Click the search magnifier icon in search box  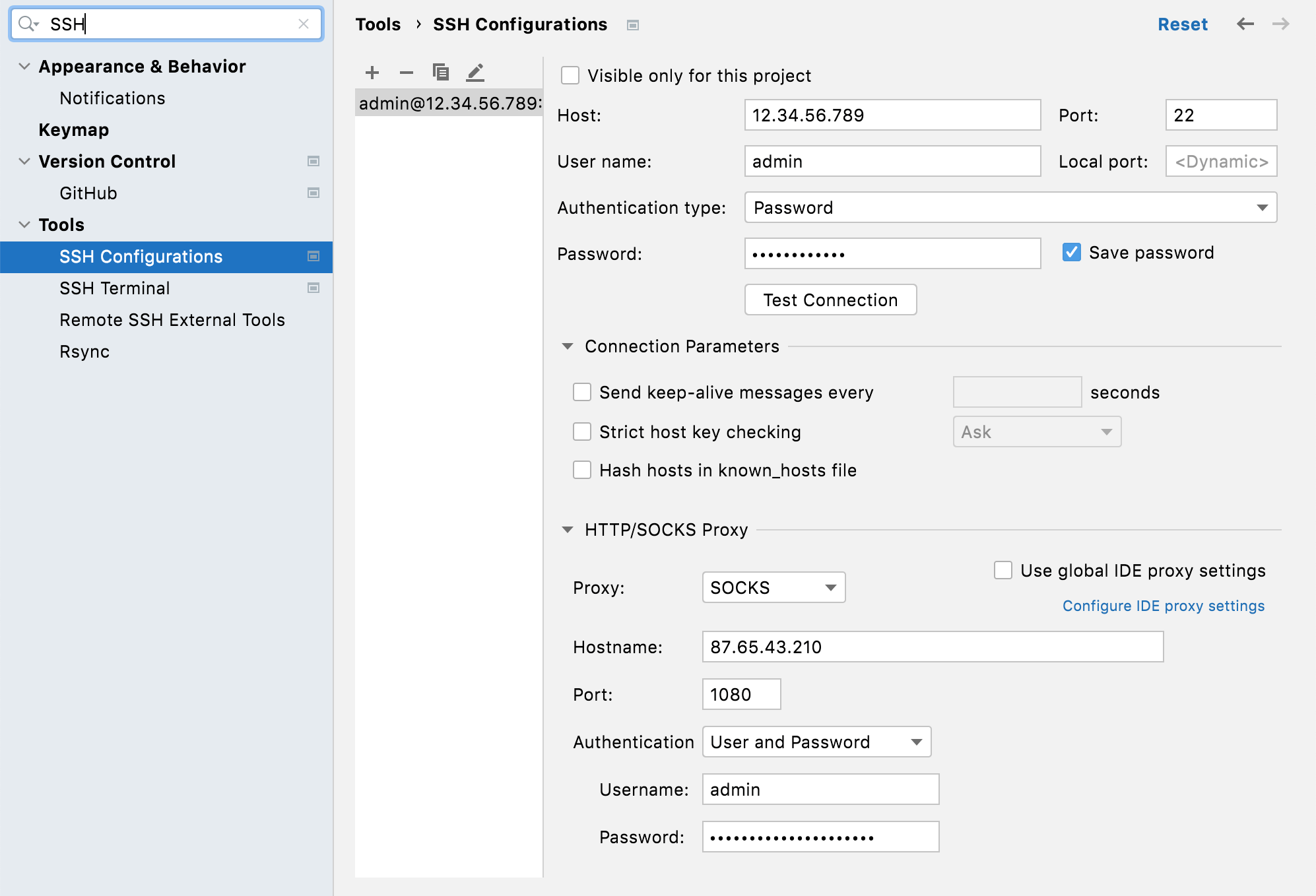click(27, 24)
